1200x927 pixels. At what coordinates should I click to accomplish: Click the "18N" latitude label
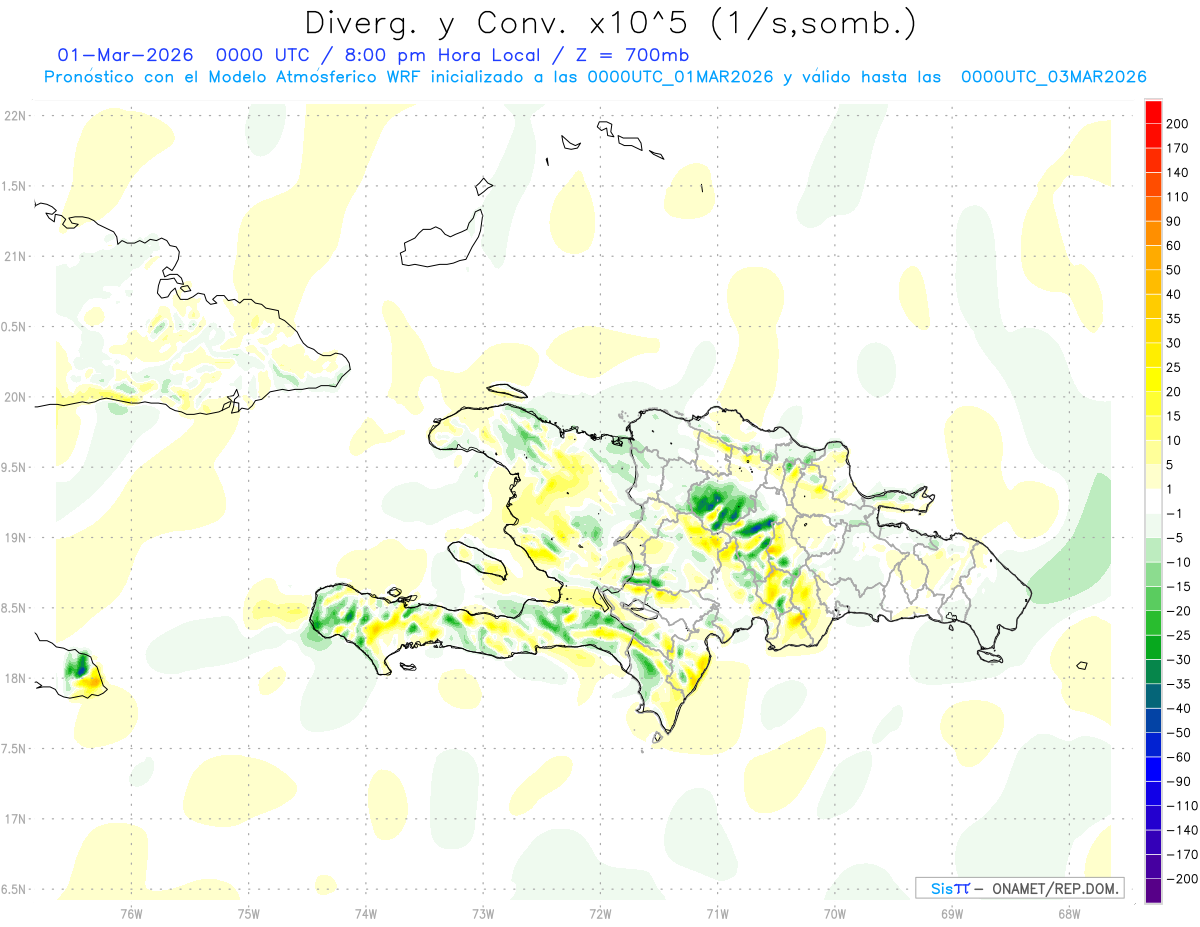click(x=14, y=678)
